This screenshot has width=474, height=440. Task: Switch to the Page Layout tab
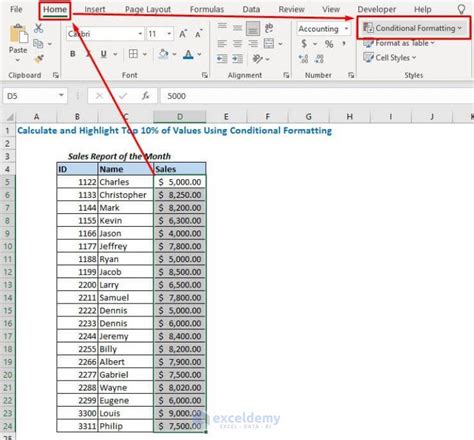148,9
